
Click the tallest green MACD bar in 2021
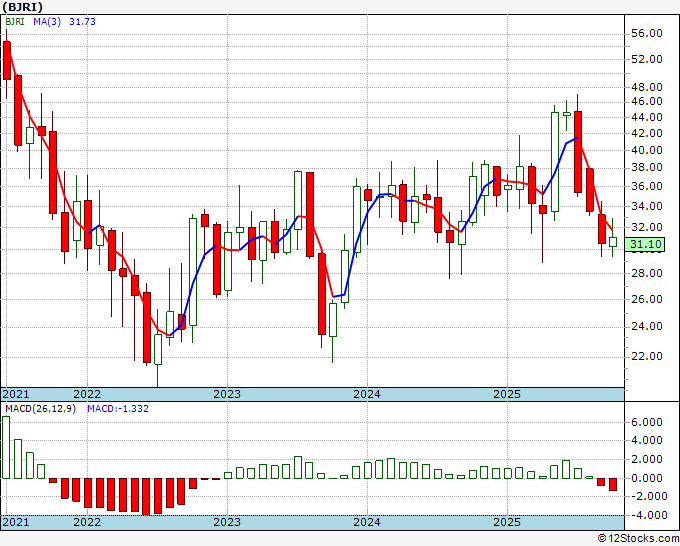7,447
